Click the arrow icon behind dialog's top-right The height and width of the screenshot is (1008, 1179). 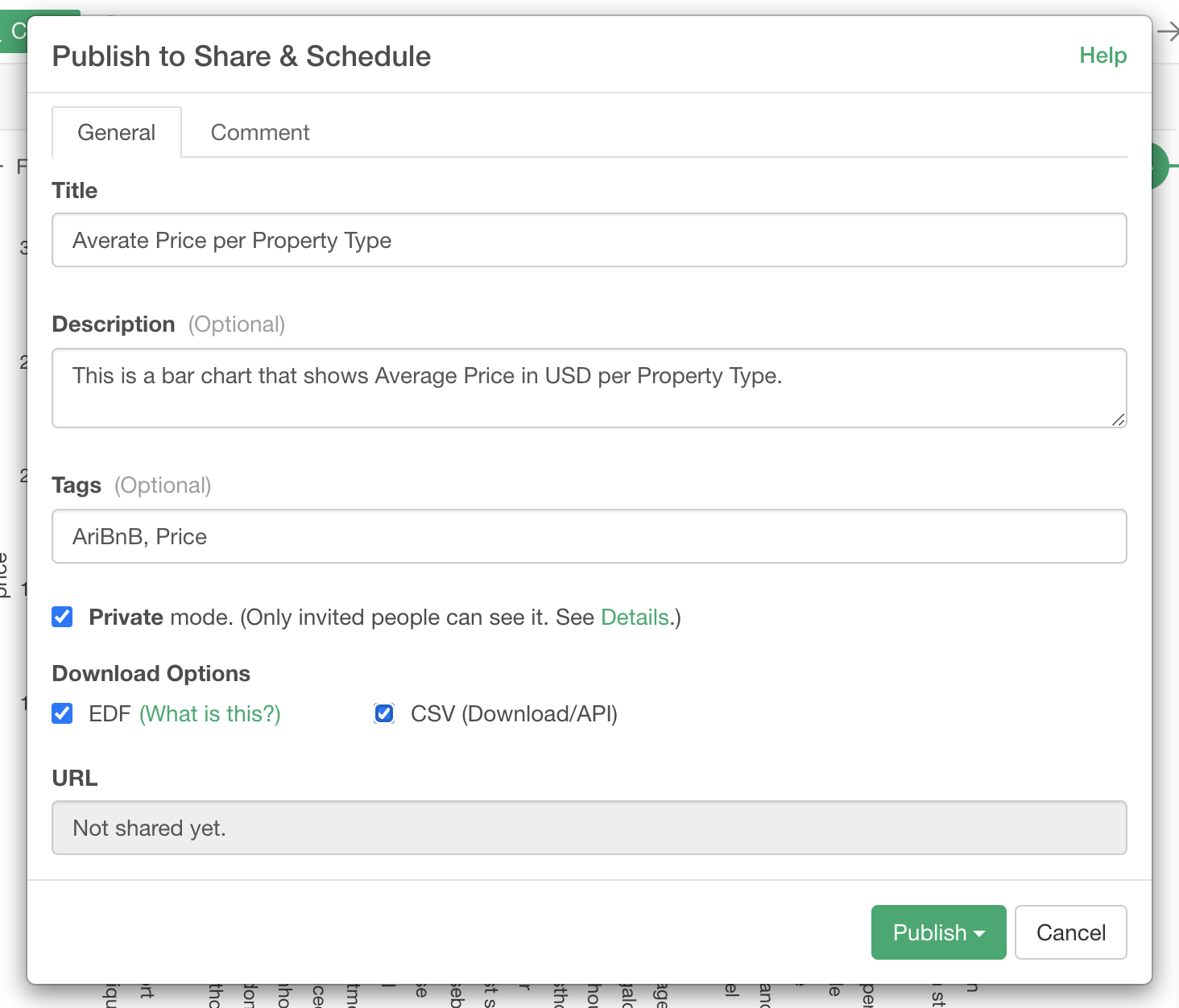point(1167,32)
